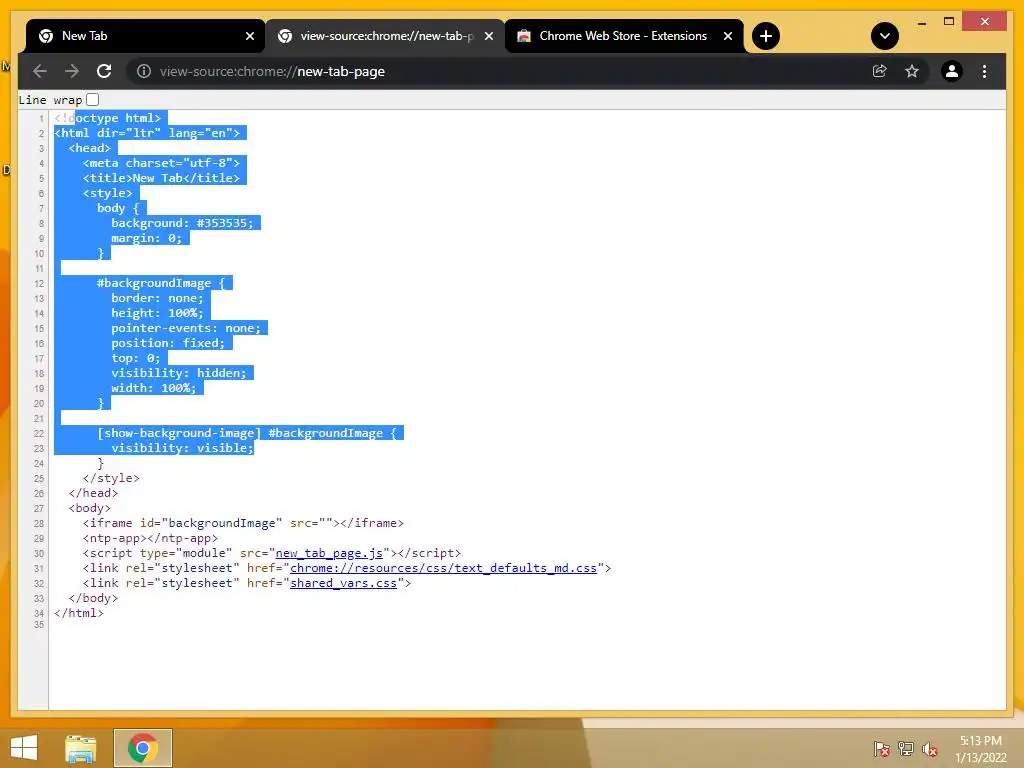Screen dimensions: 1024x768
Task: Click the '</html>' closing tag line
Action: coord(78,613)
